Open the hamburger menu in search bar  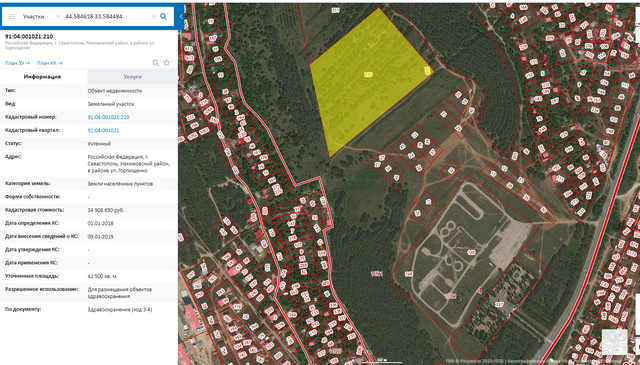(x=12, y=16)
